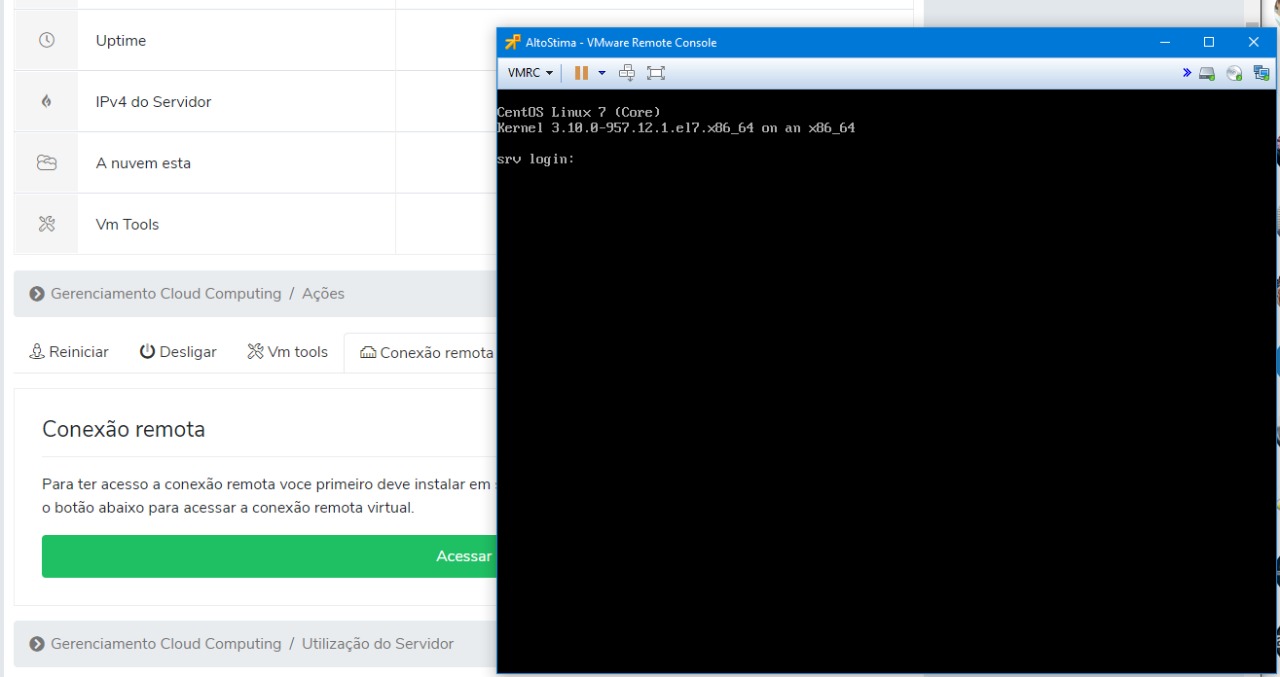This screenshot has height=677, width=1280.
Task: Click the tools icon beside Vm Tools row
Action: [46, 224]
